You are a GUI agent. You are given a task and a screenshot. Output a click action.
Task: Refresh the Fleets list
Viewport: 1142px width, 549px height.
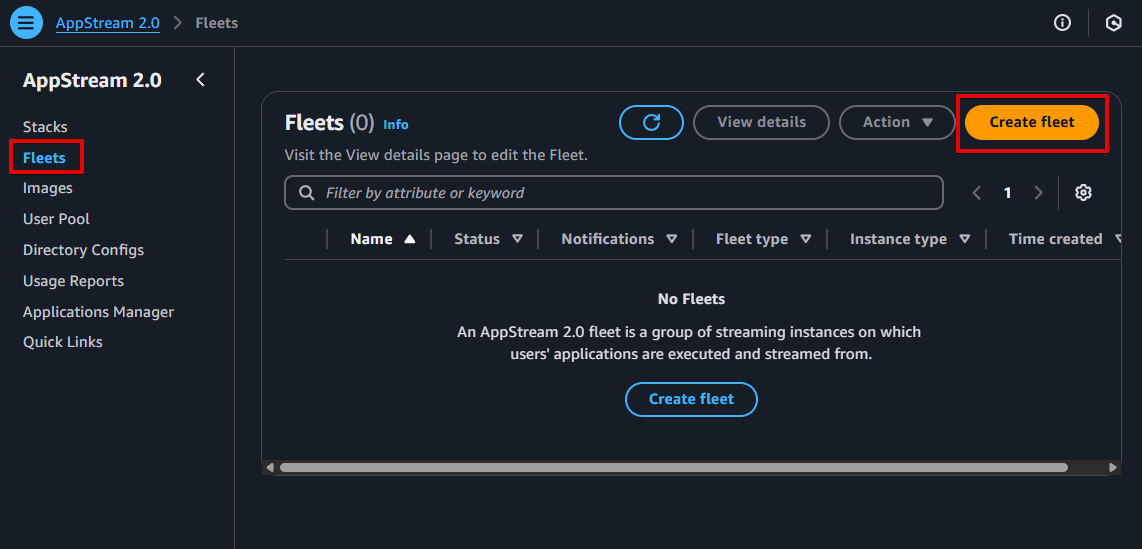point(651,122)
